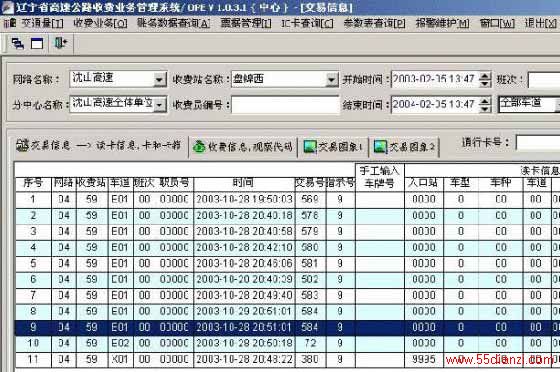Select row with transaction number 579
Screen dimensions: 560x372
click(288, 231)
